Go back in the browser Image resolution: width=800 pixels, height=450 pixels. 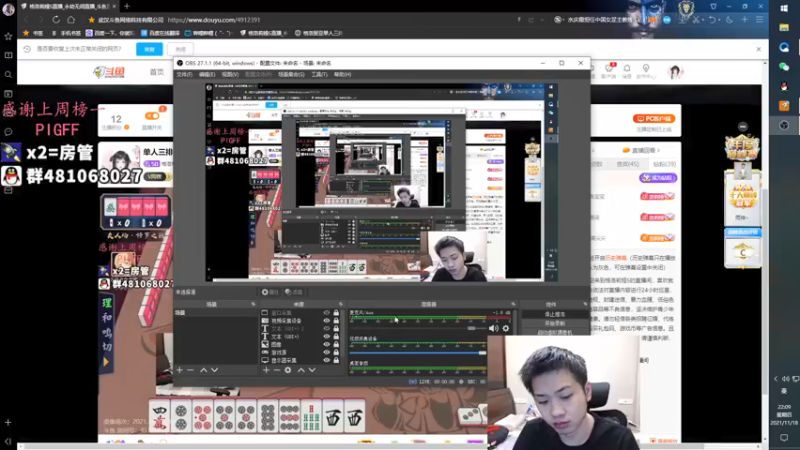26,19
